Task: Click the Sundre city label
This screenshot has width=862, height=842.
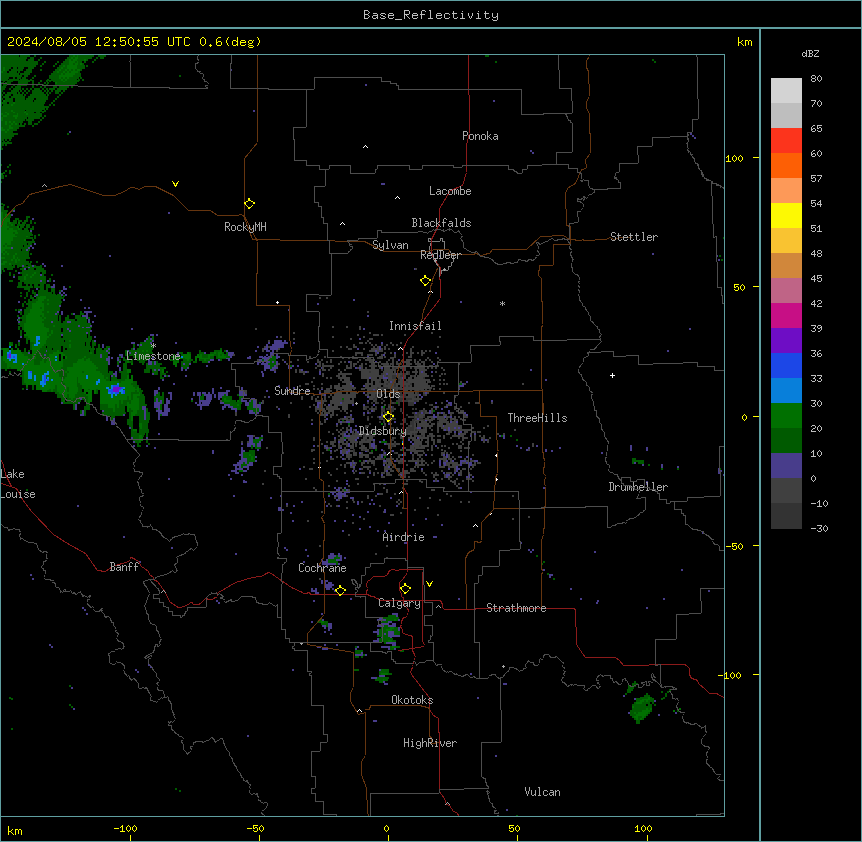Action: (x=292, y=391)
